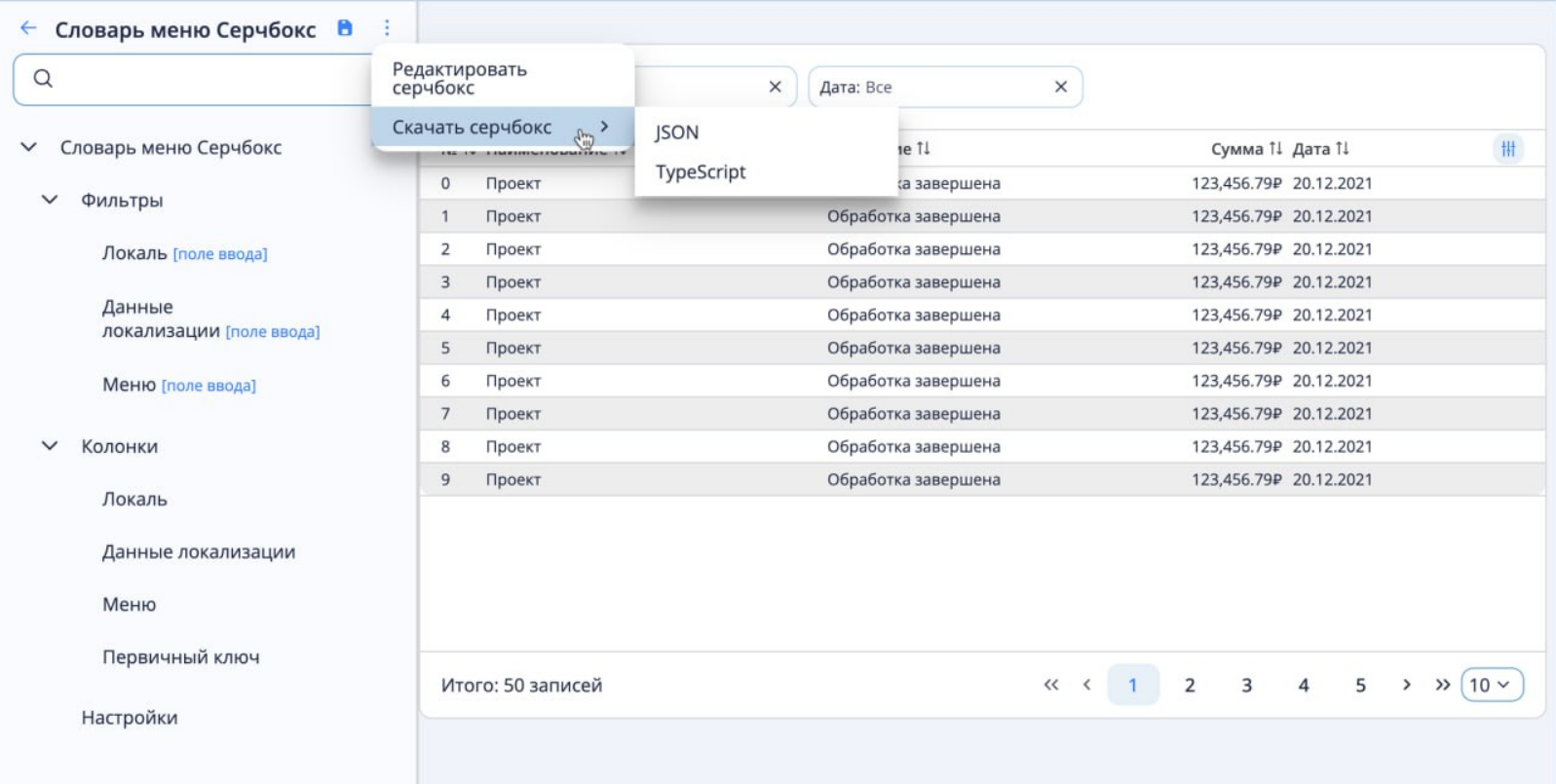Go to page 2
Viewport: 1556px width, 784px height.
pos(1190,685)
